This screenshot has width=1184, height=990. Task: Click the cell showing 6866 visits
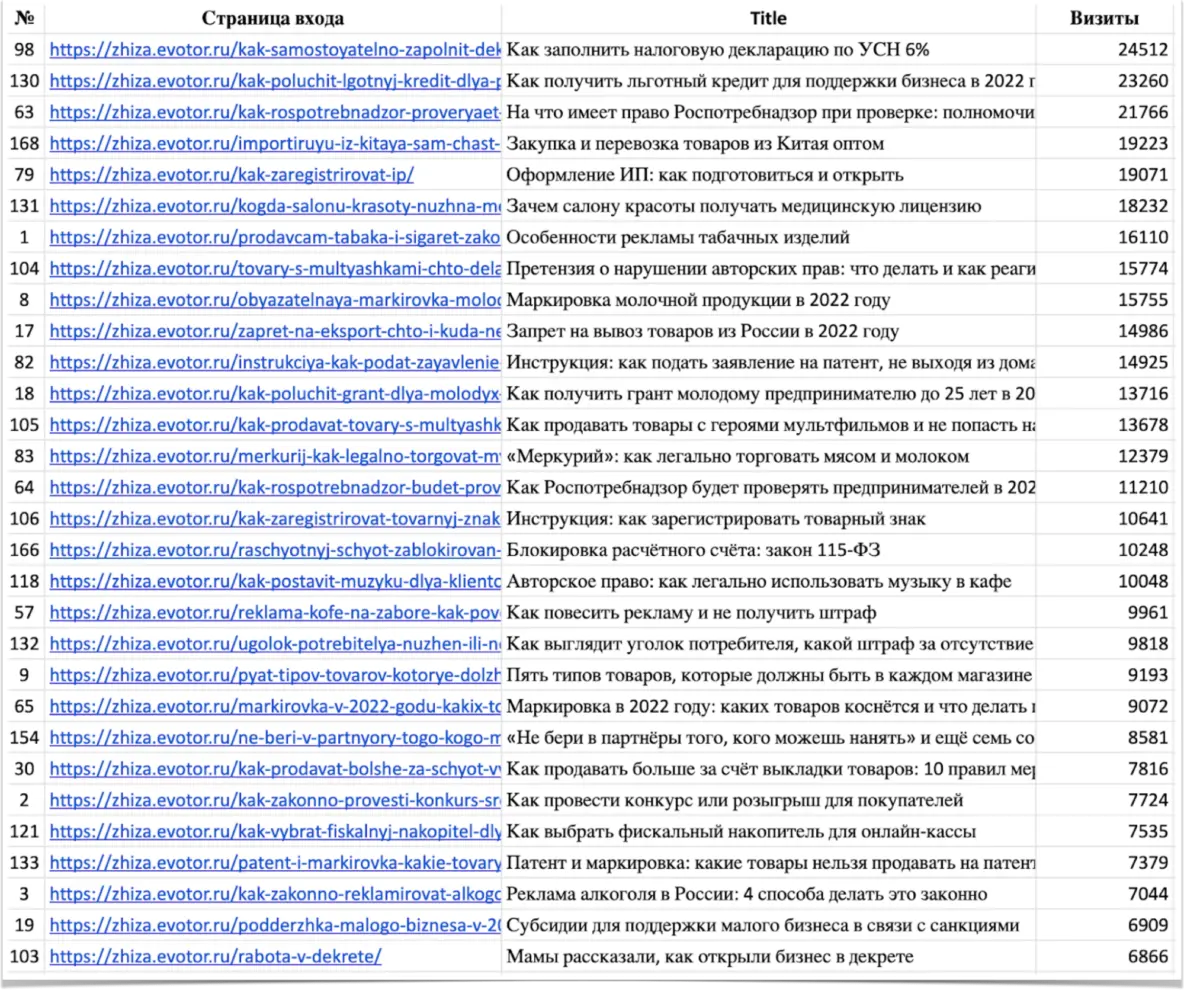pyautogui.click(x=1147, y=956)
